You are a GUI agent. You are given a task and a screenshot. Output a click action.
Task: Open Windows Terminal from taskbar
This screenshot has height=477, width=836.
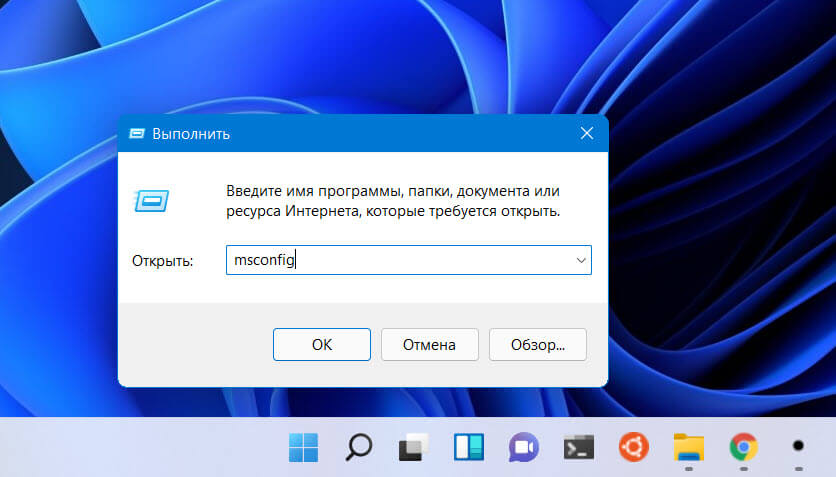click(579, 447)
